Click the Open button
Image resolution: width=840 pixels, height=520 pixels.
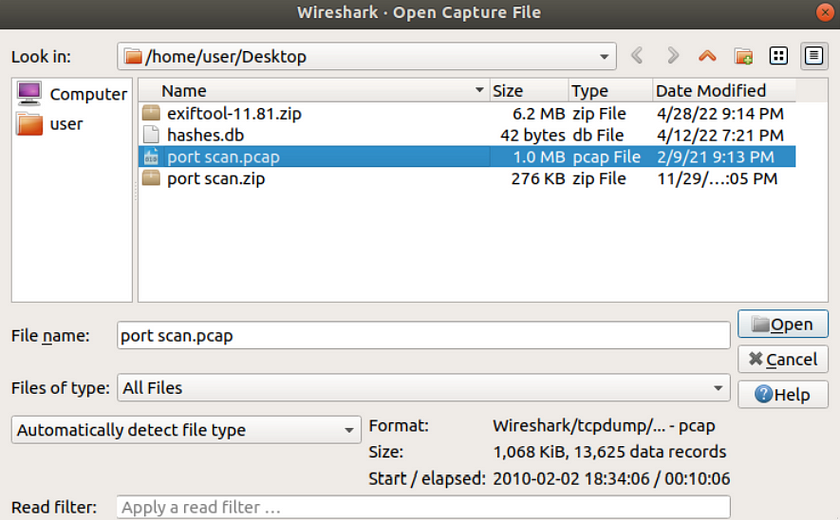[x=783, y=324]
